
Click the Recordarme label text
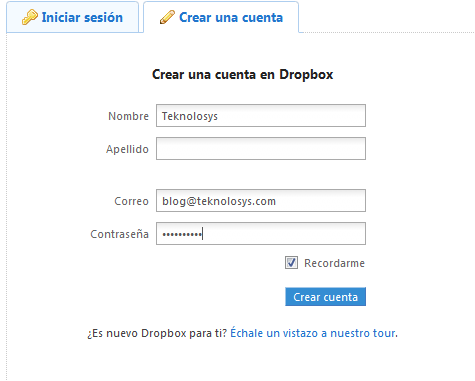[334, 263]
